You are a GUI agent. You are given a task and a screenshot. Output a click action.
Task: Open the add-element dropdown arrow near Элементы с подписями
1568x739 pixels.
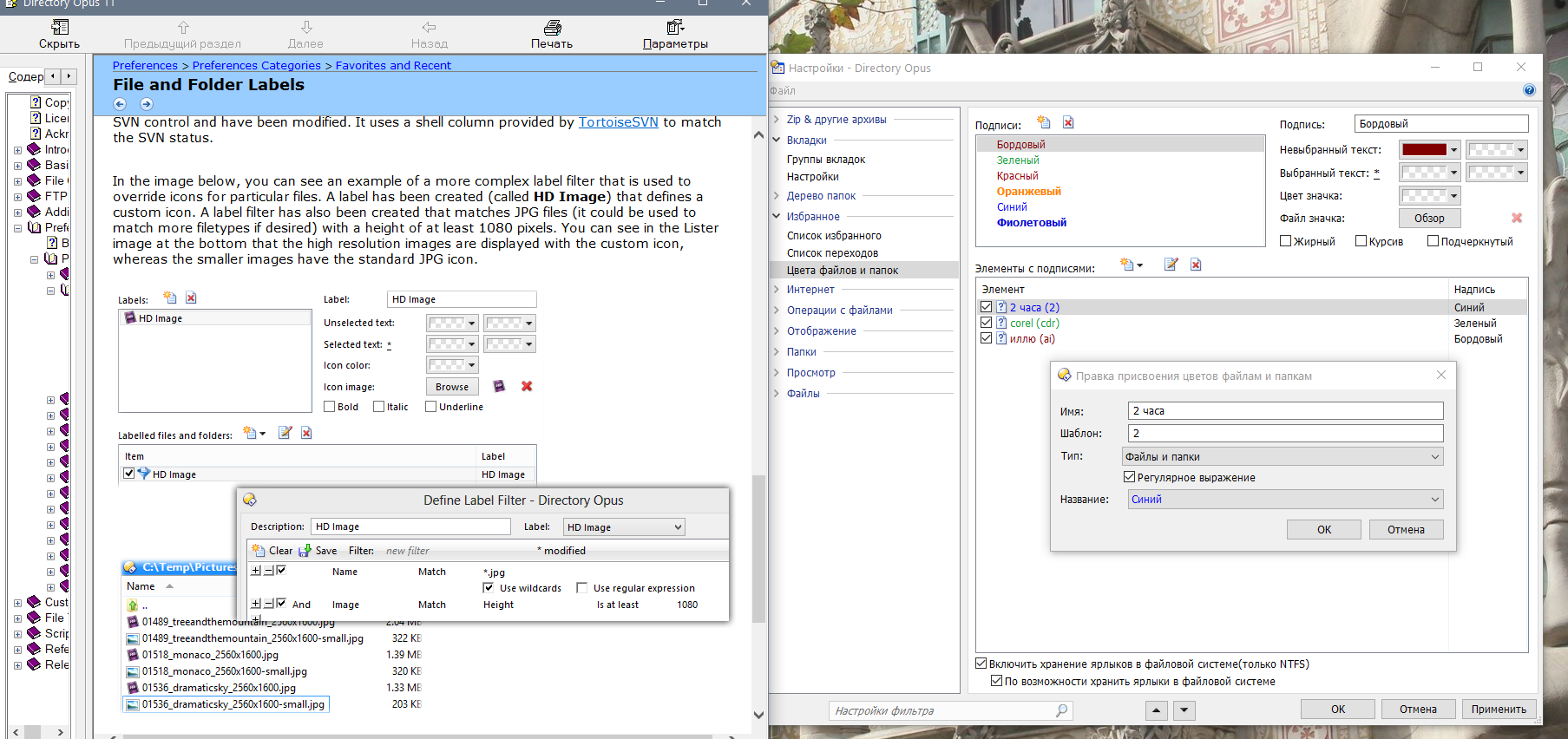click(x=1140, y=265)
